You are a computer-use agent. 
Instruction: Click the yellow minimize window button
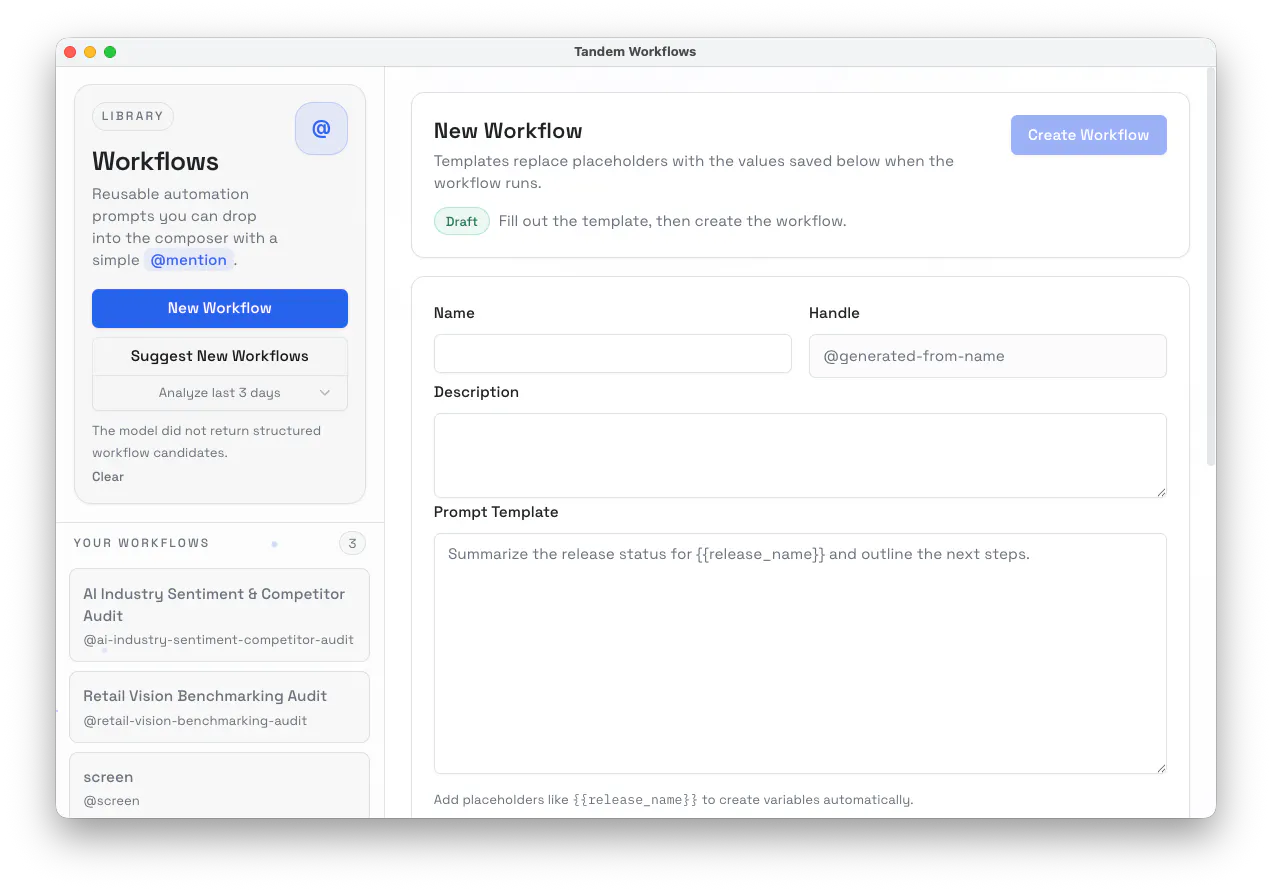click(90, 52)
